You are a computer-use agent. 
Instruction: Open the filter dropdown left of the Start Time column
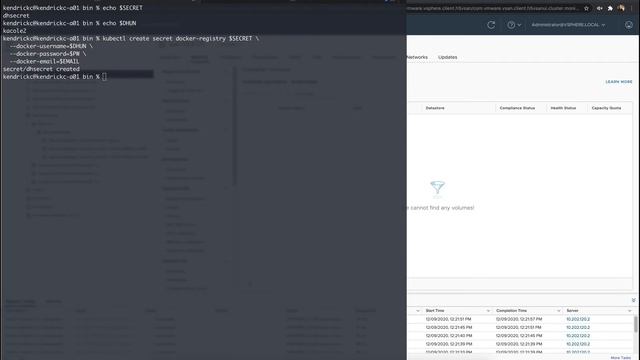tap(418, 311)
